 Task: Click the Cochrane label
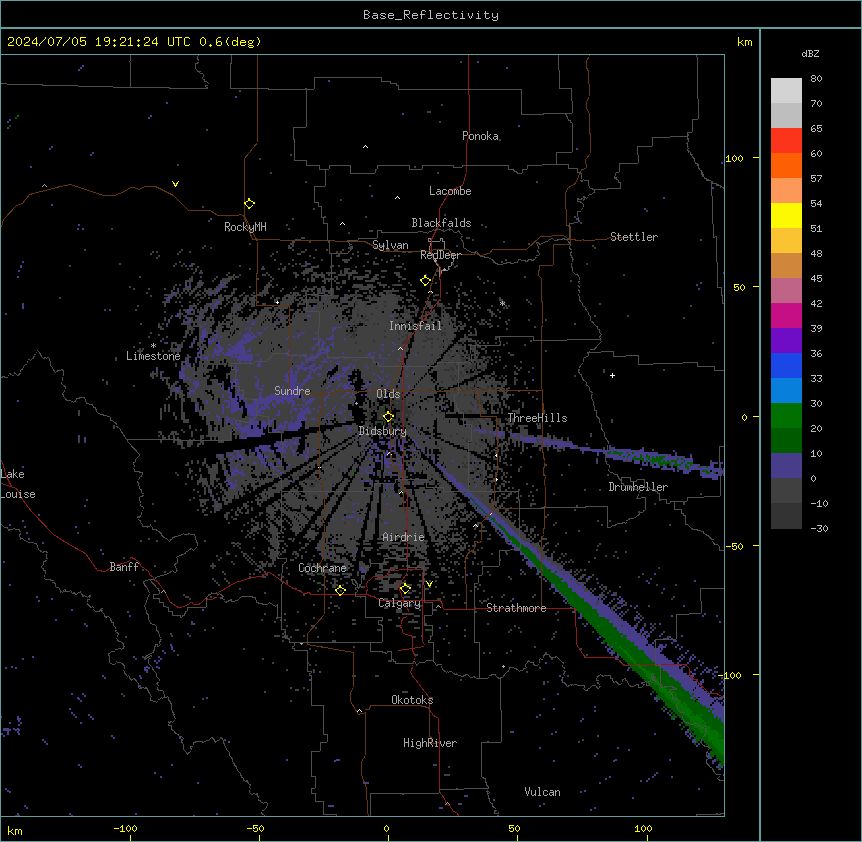click(x=322, y=568)
